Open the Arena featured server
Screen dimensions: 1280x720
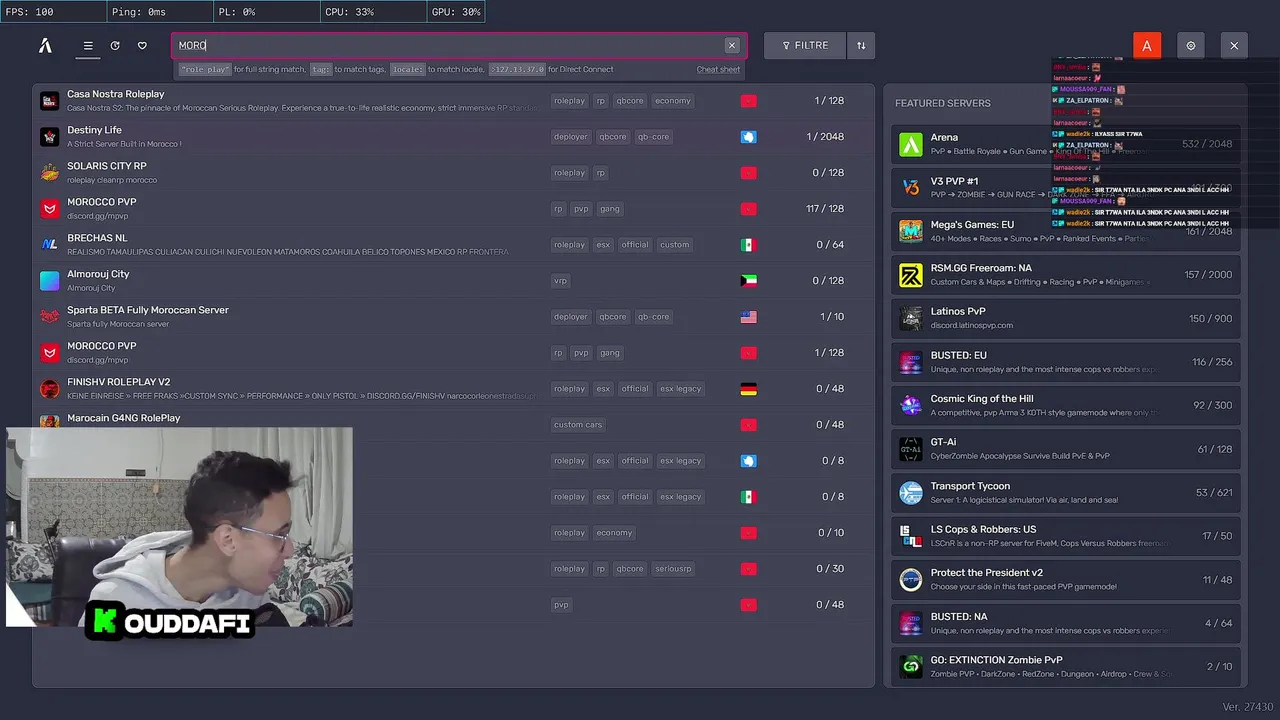pyautogui.click(x=1066, y=144)
